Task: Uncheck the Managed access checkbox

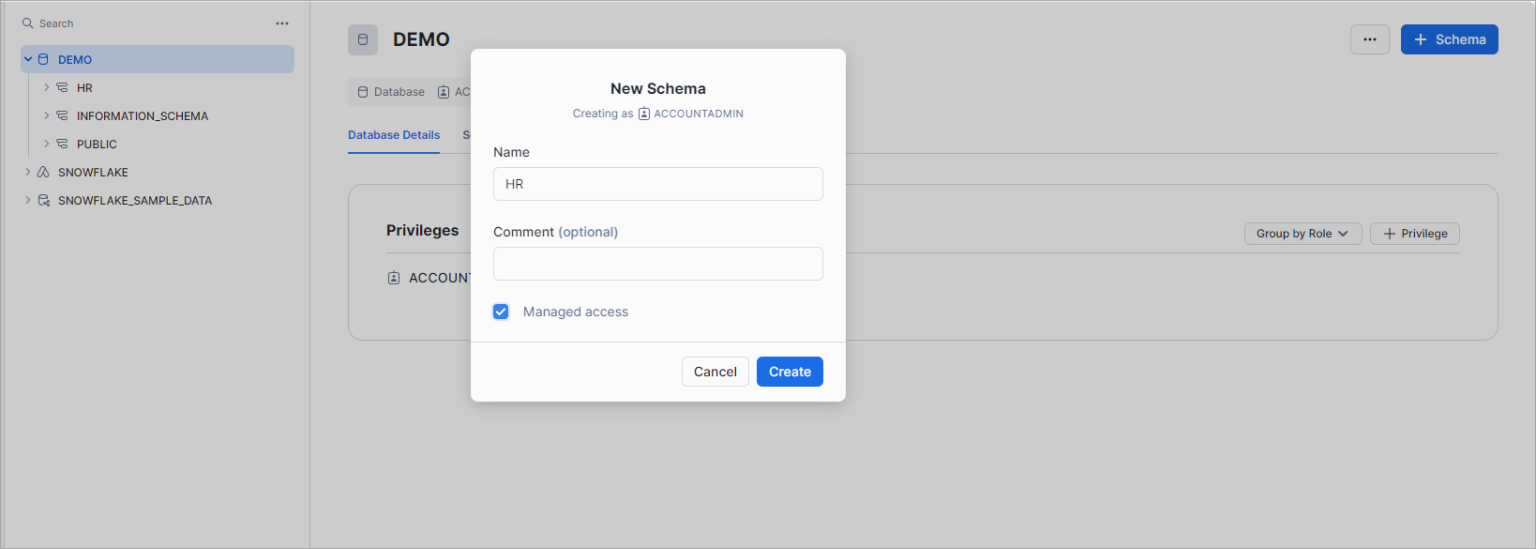Action: pos(501,312)
